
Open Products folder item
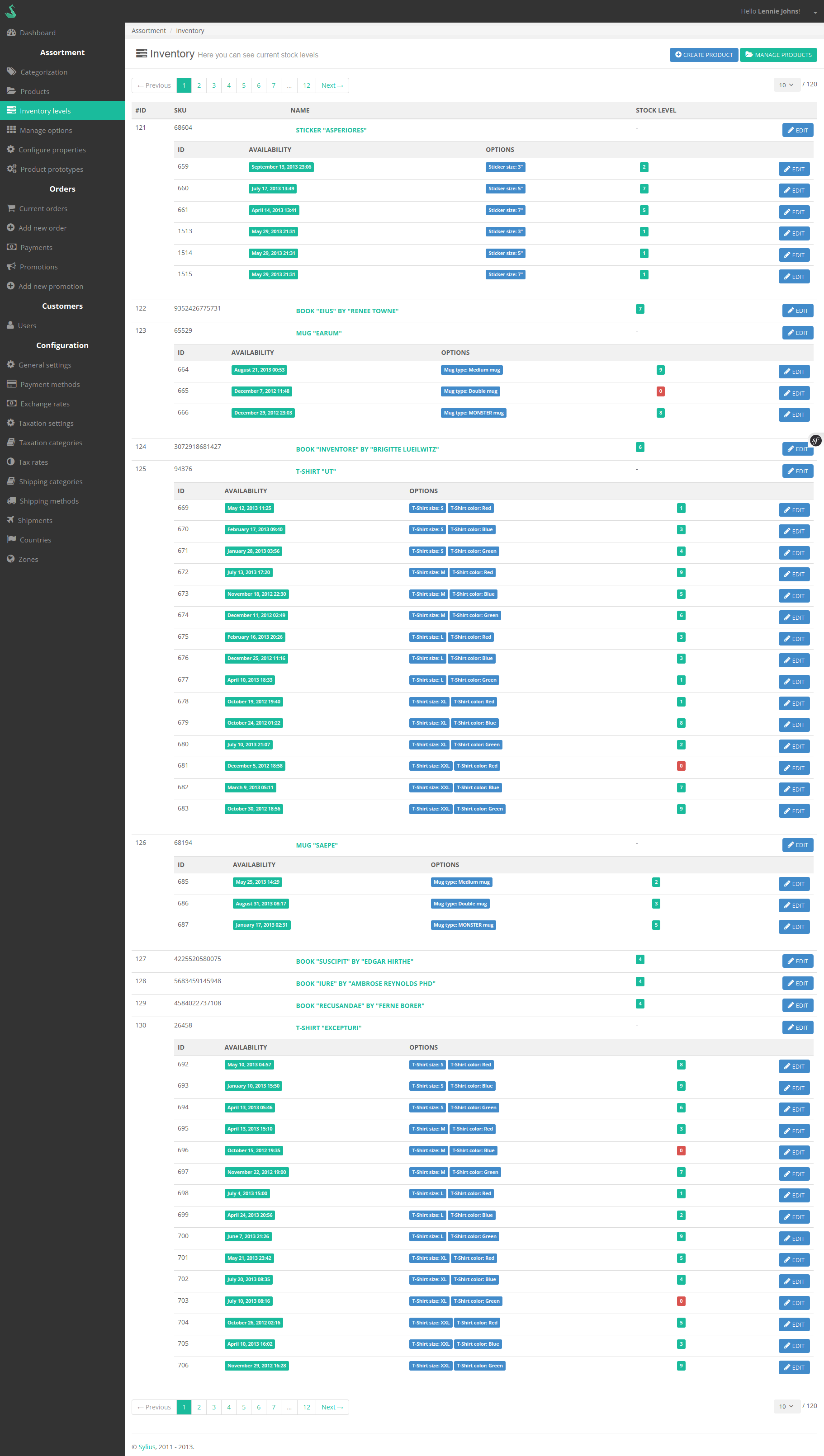click(x=62, y=91)
